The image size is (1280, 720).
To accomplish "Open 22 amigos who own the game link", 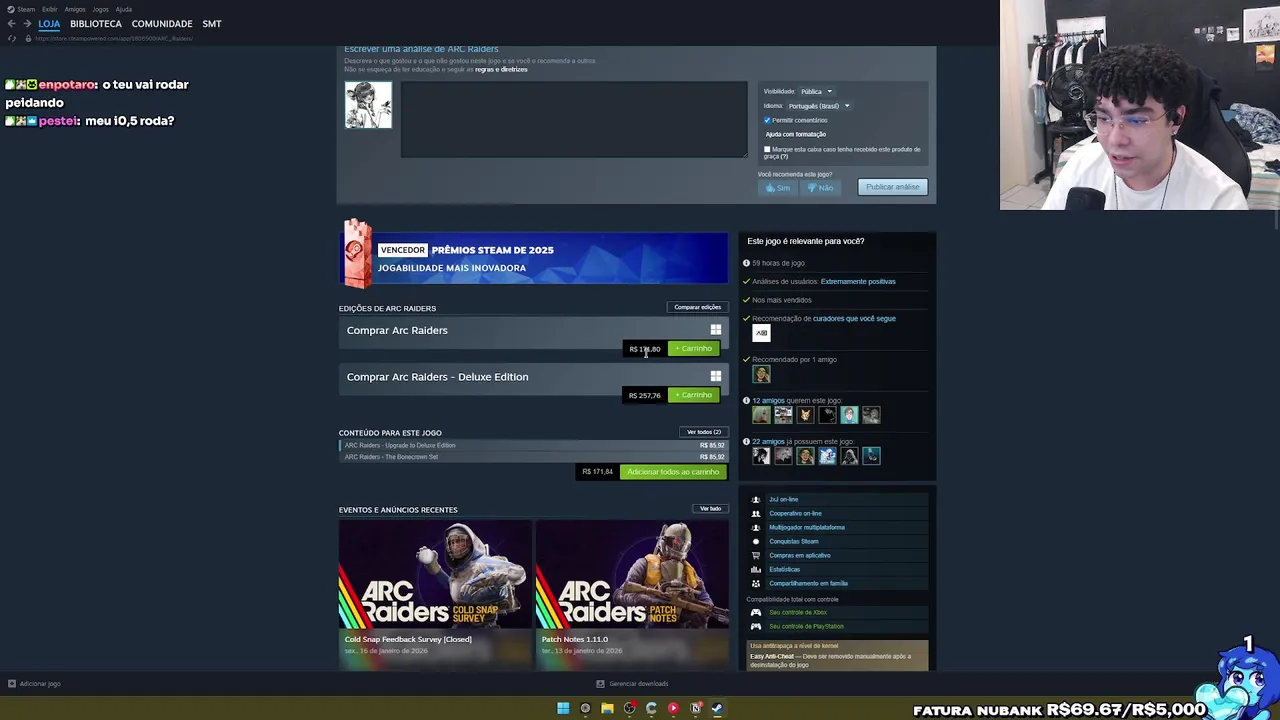I will click(x=768, y=442).
